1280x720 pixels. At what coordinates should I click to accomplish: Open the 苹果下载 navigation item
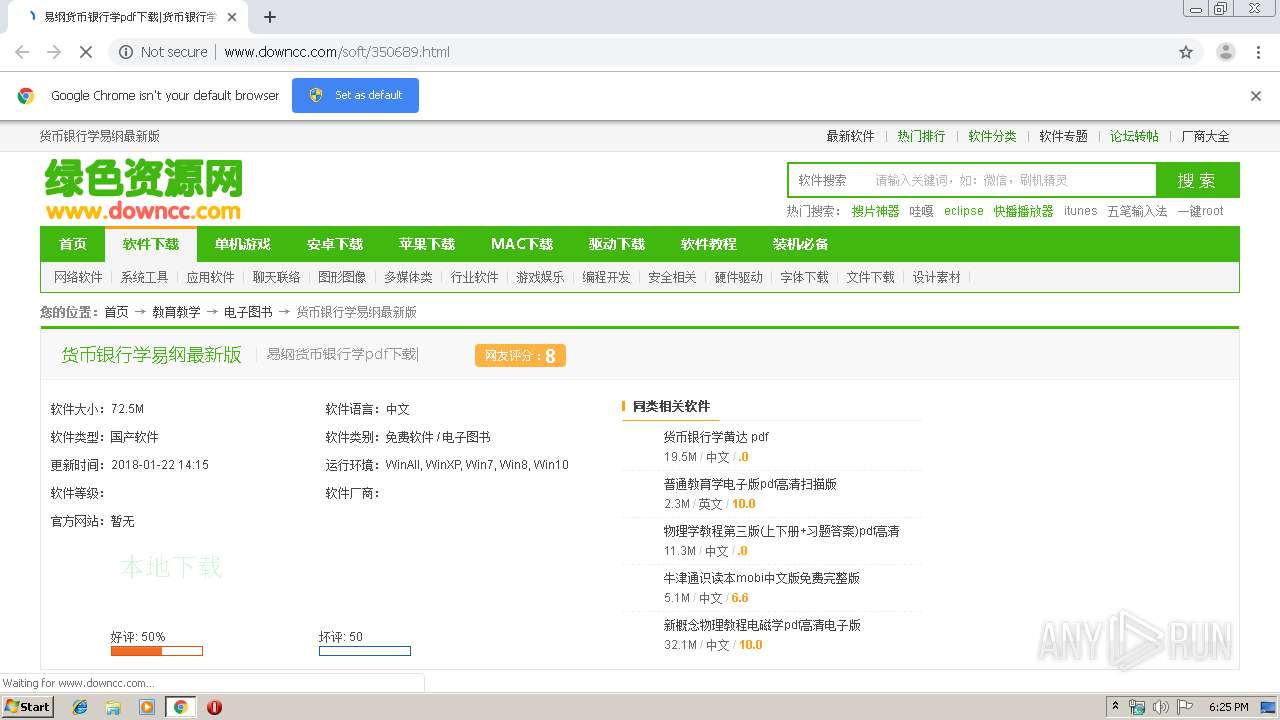tap(427, 244)
